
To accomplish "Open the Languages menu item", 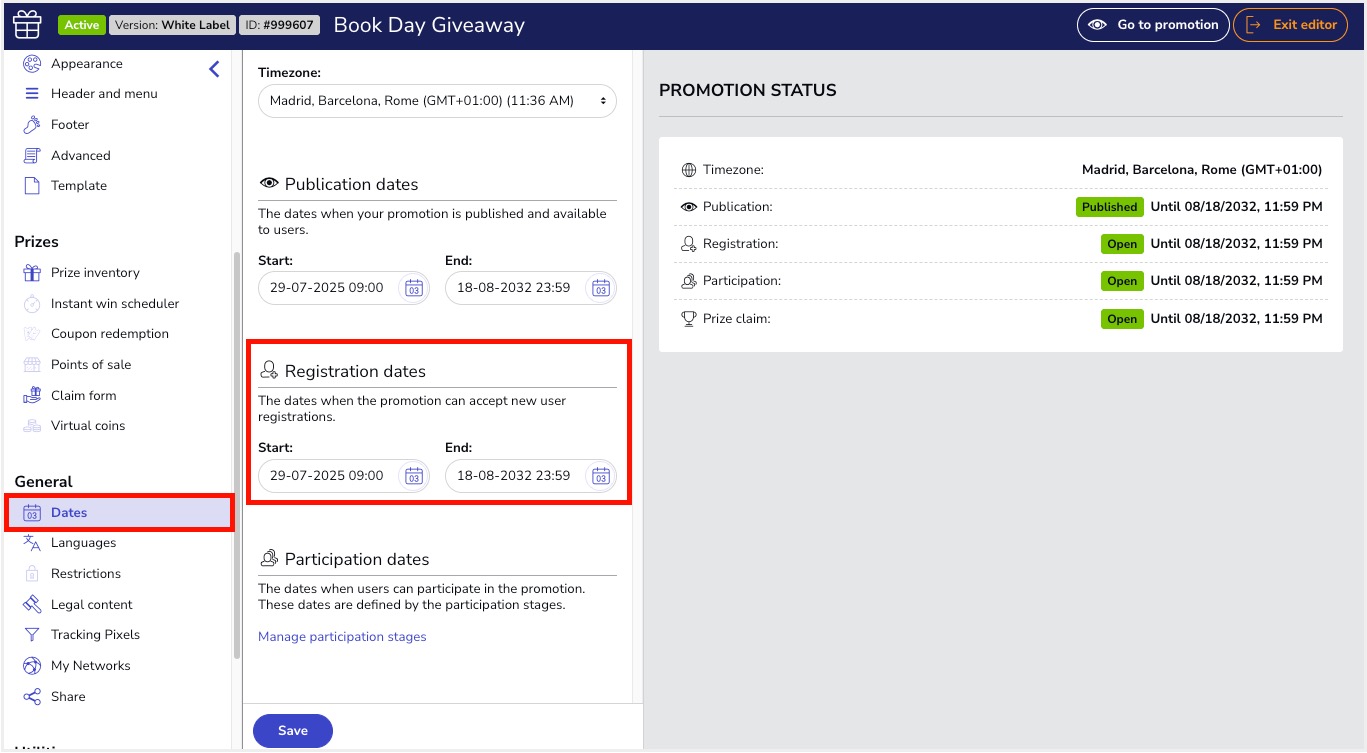I will click(83, 543).
